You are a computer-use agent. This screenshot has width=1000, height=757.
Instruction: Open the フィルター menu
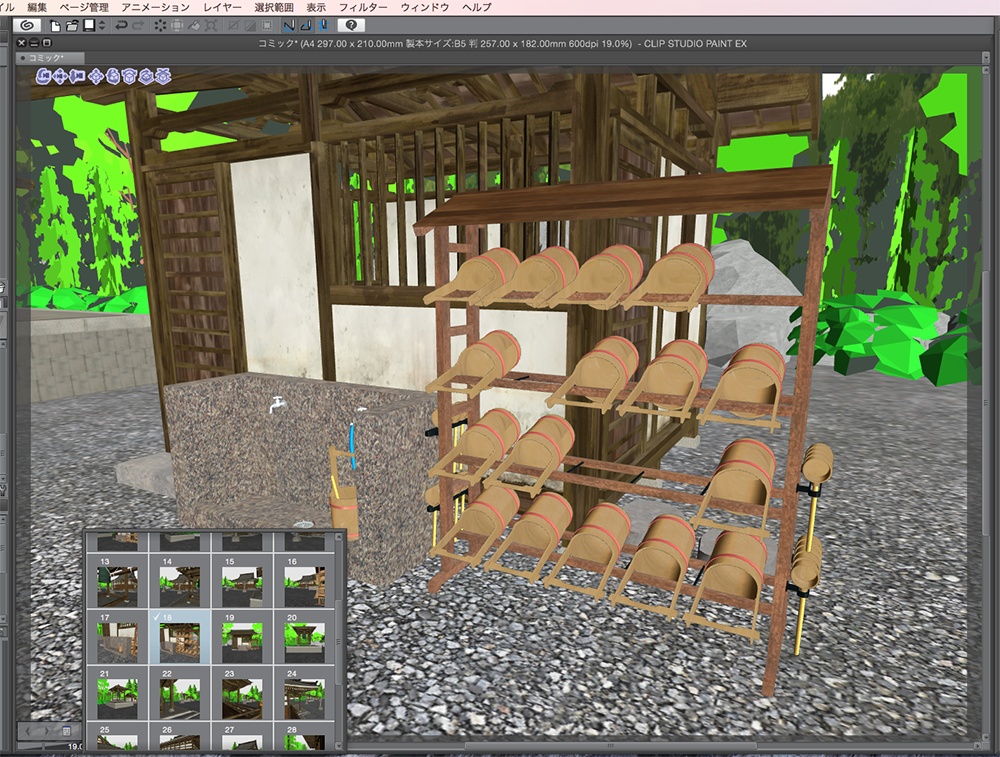[x=362, y=7]
